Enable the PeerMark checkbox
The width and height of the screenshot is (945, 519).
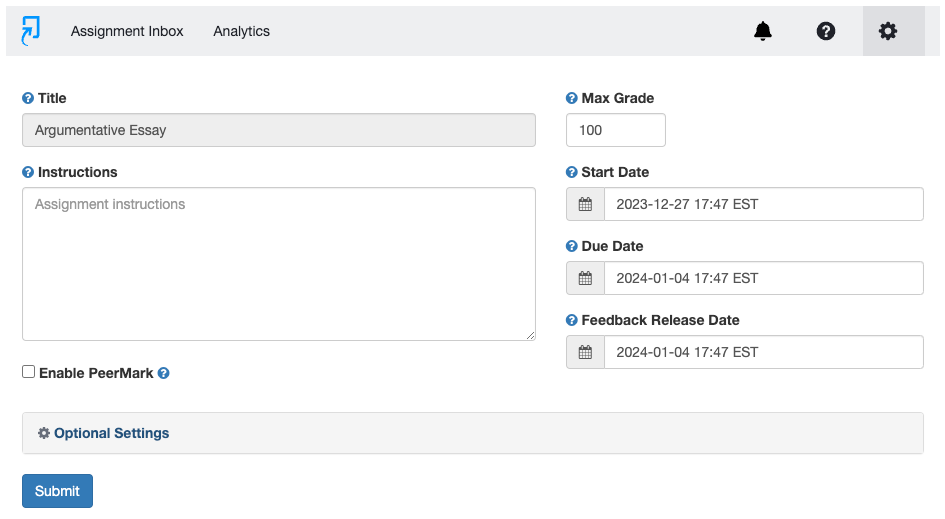(x=28, y=372)
